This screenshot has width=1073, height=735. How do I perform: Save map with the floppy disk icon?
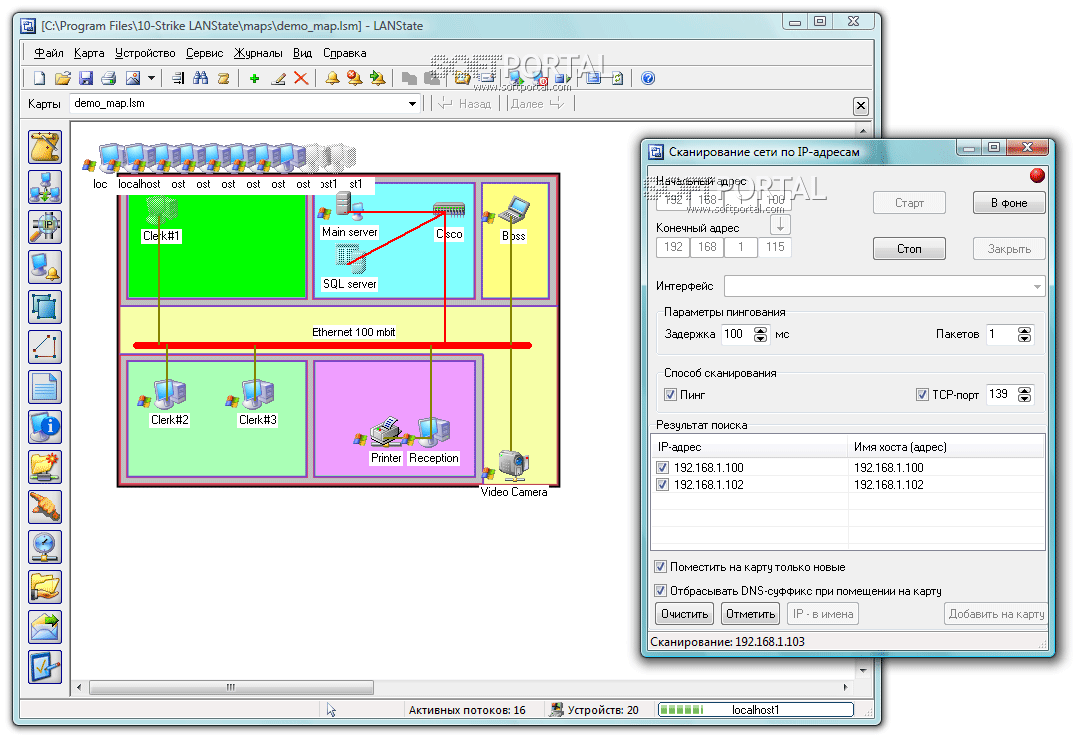[86, 78]
